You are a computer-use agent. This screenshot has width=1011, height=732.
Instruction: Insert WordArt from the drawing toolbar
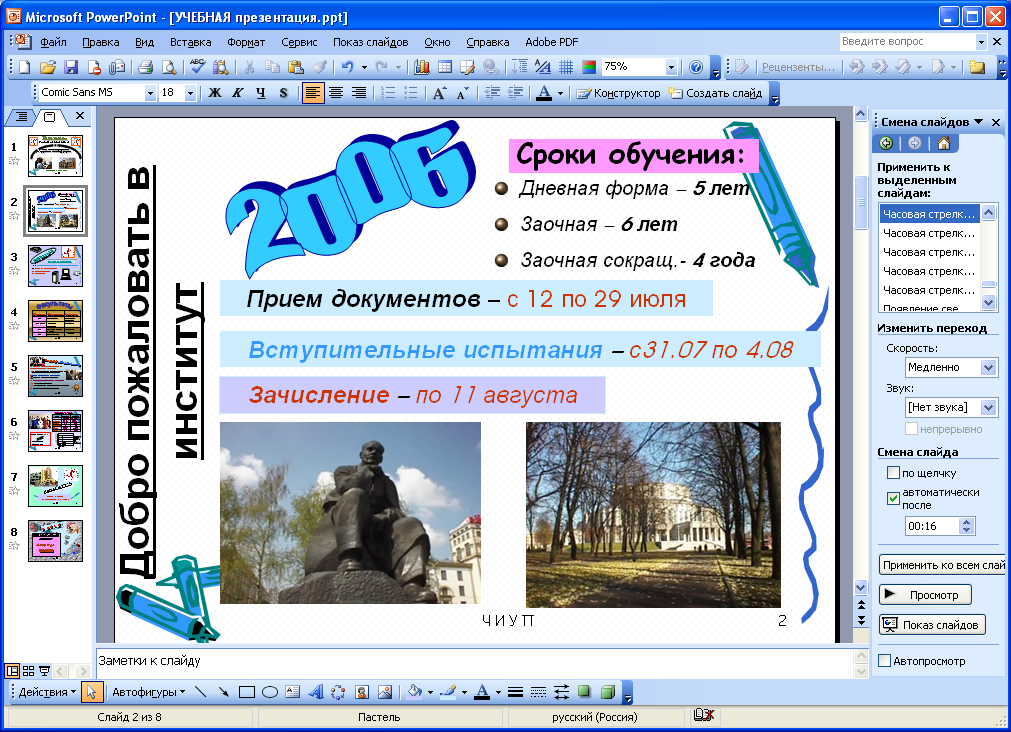[x=315, y=692]
